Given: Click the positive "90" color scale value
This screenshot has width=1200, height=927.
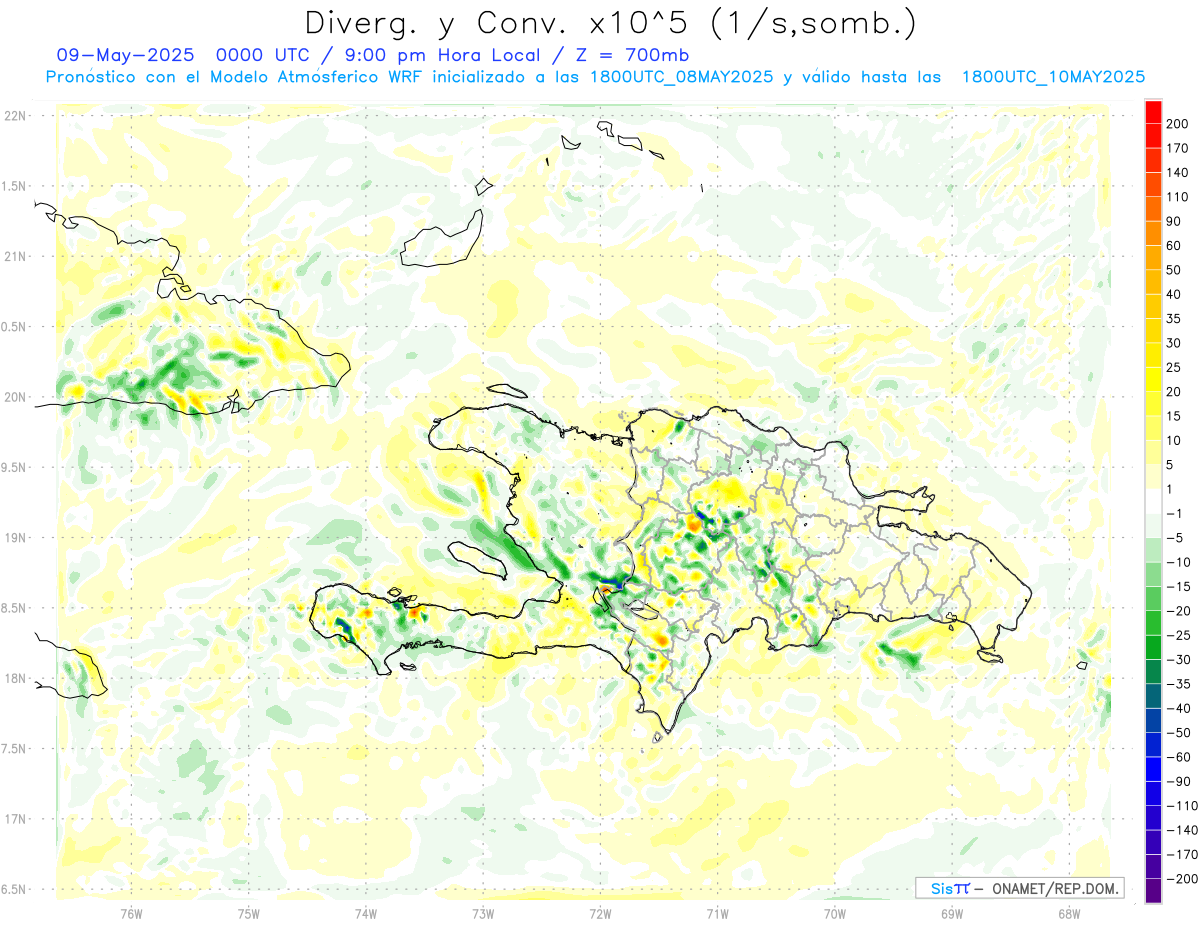Looking at the screenshot, I should [x=1174, y=221].
